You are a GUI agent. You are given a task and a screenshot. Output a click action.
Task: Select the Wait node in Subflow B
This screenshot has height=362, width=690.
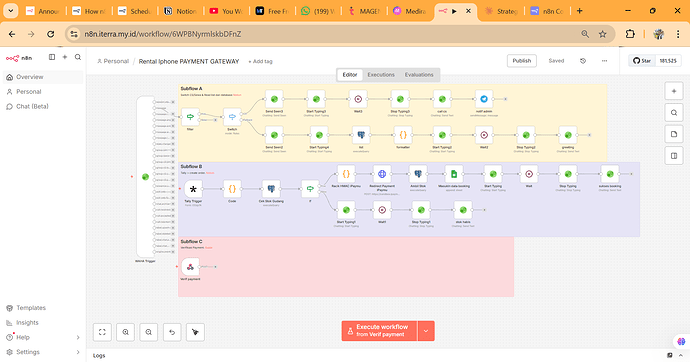click(x=529, y=174)
